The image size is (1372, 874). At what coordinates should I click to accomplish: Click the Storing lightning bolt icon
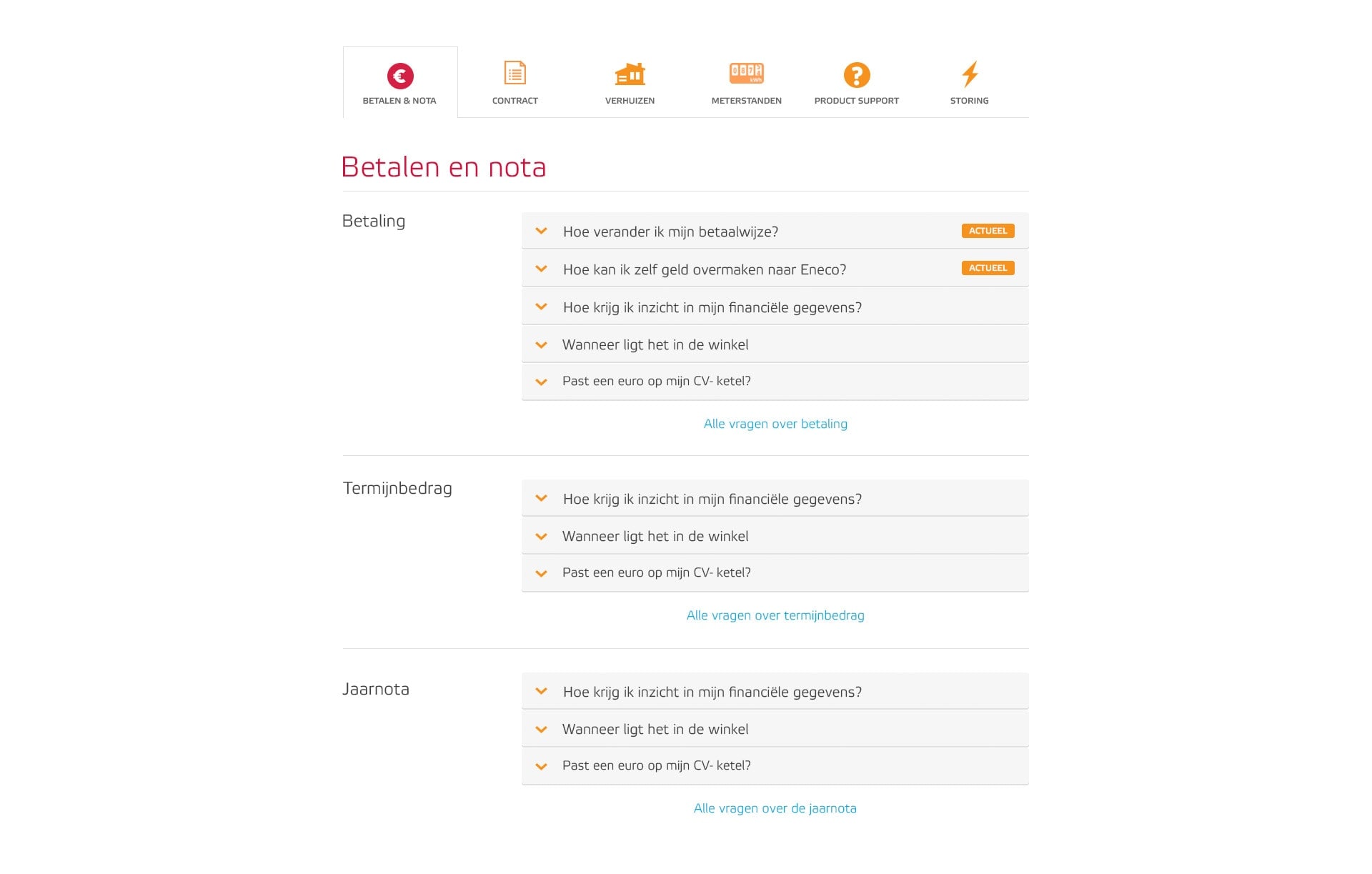click(970, 72)
